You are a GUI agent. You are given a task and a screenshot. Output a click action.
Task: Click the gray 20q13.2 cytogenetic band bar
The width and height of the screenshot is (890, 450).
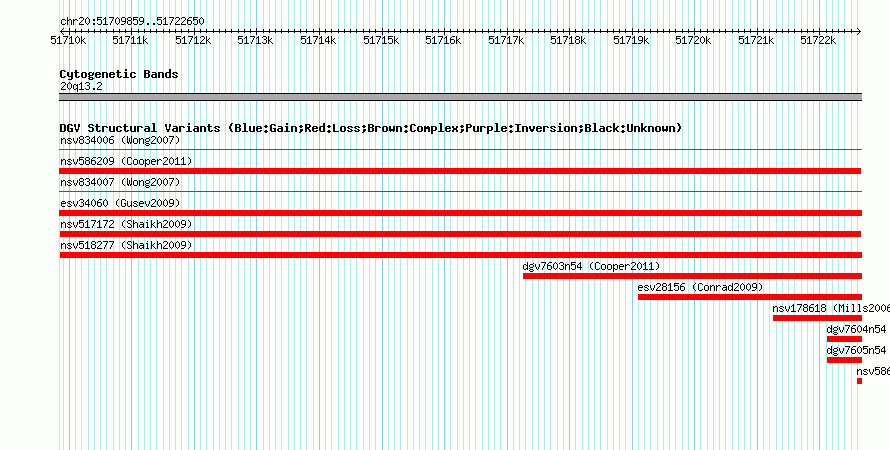click(x=460, y=97)
